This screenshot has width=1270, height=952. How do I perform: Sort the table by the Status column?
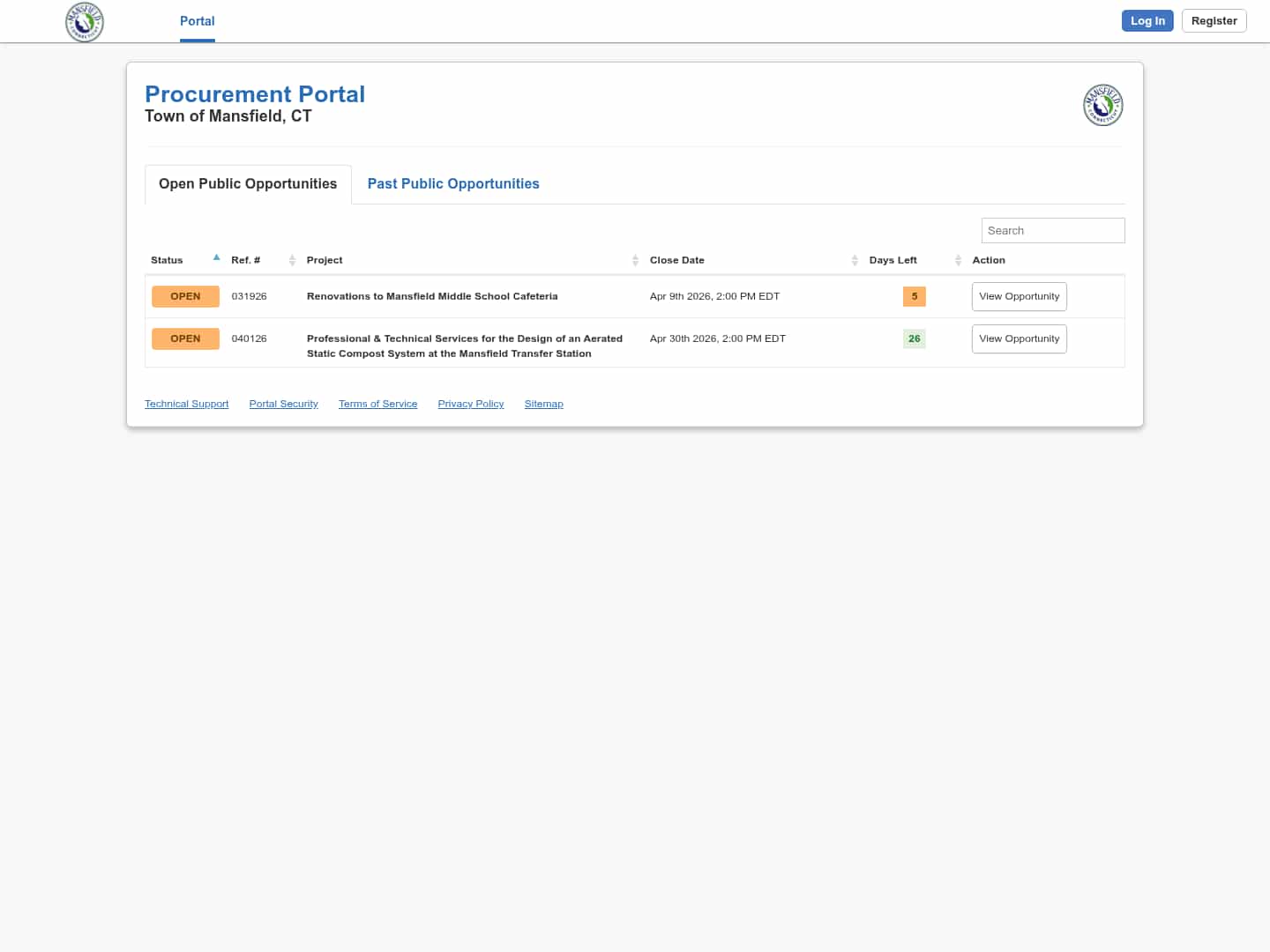coord(216,258)
